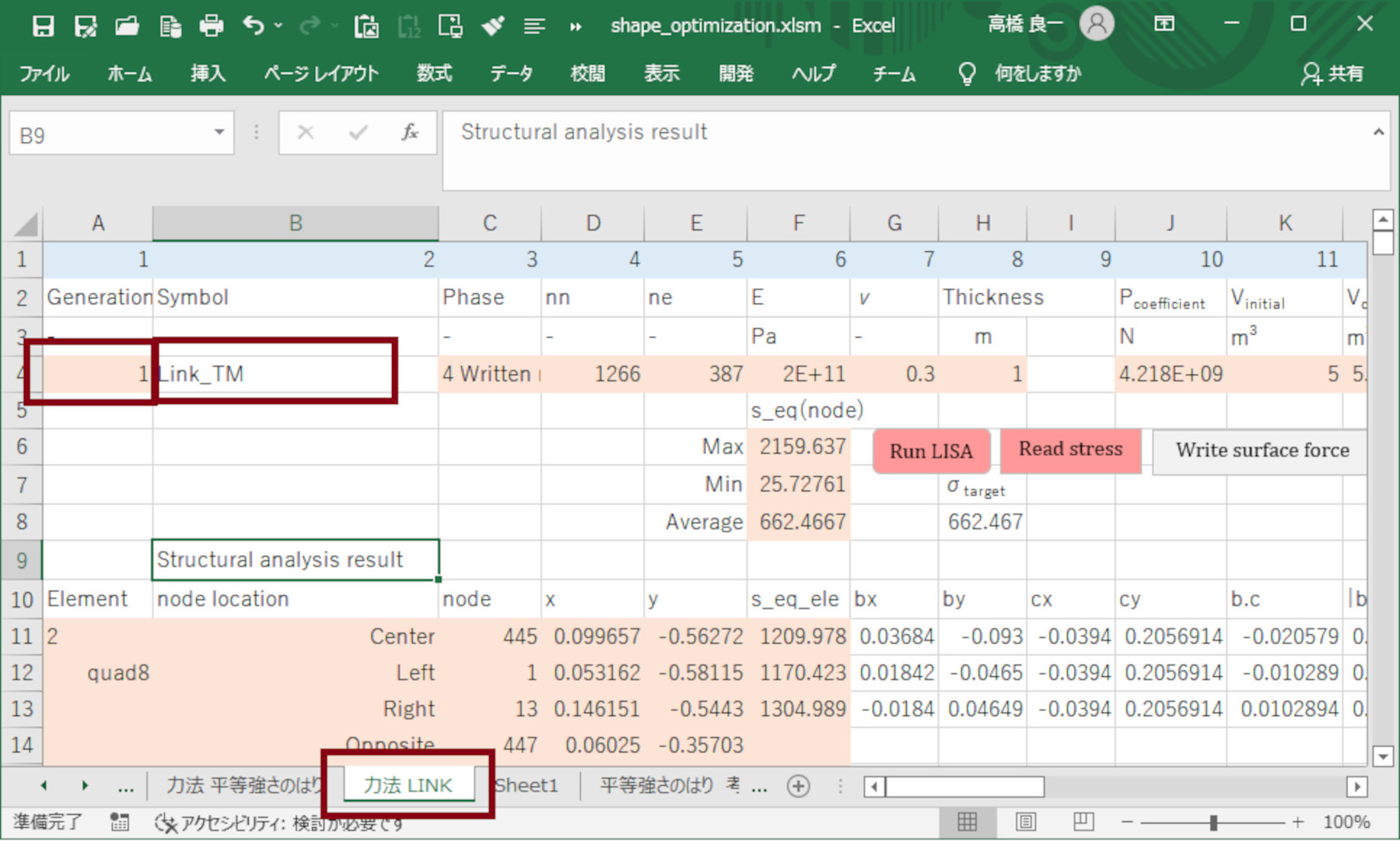Image resolution: width=1400 pixels, height=863 pixels.
Task: Click the Clear formatting brush icon
Action: tap(493, 26)
